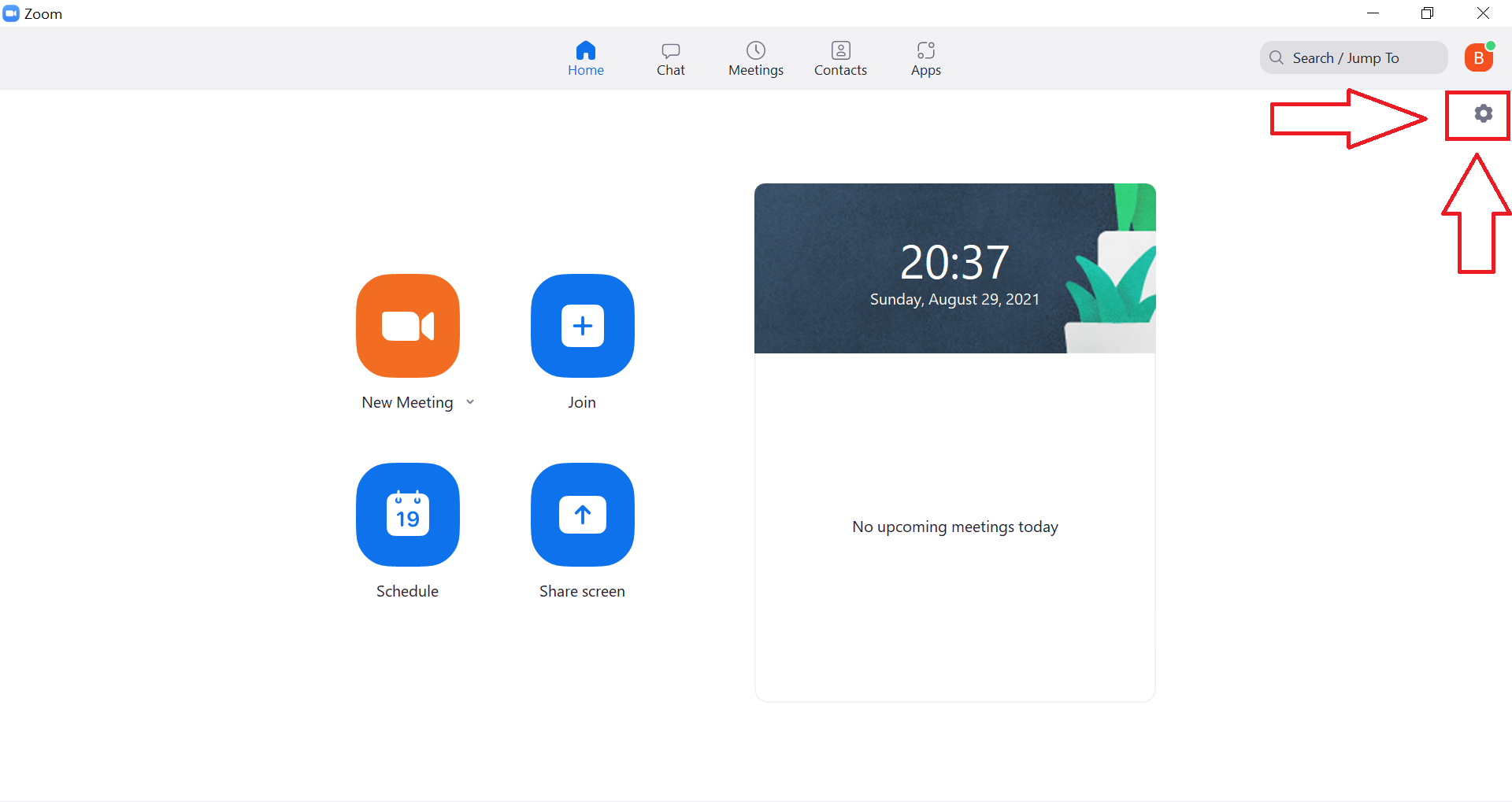This screenshot has height=802, width=1512.
Task: Click the Join meeting plus icon
Action: point(582,326)
